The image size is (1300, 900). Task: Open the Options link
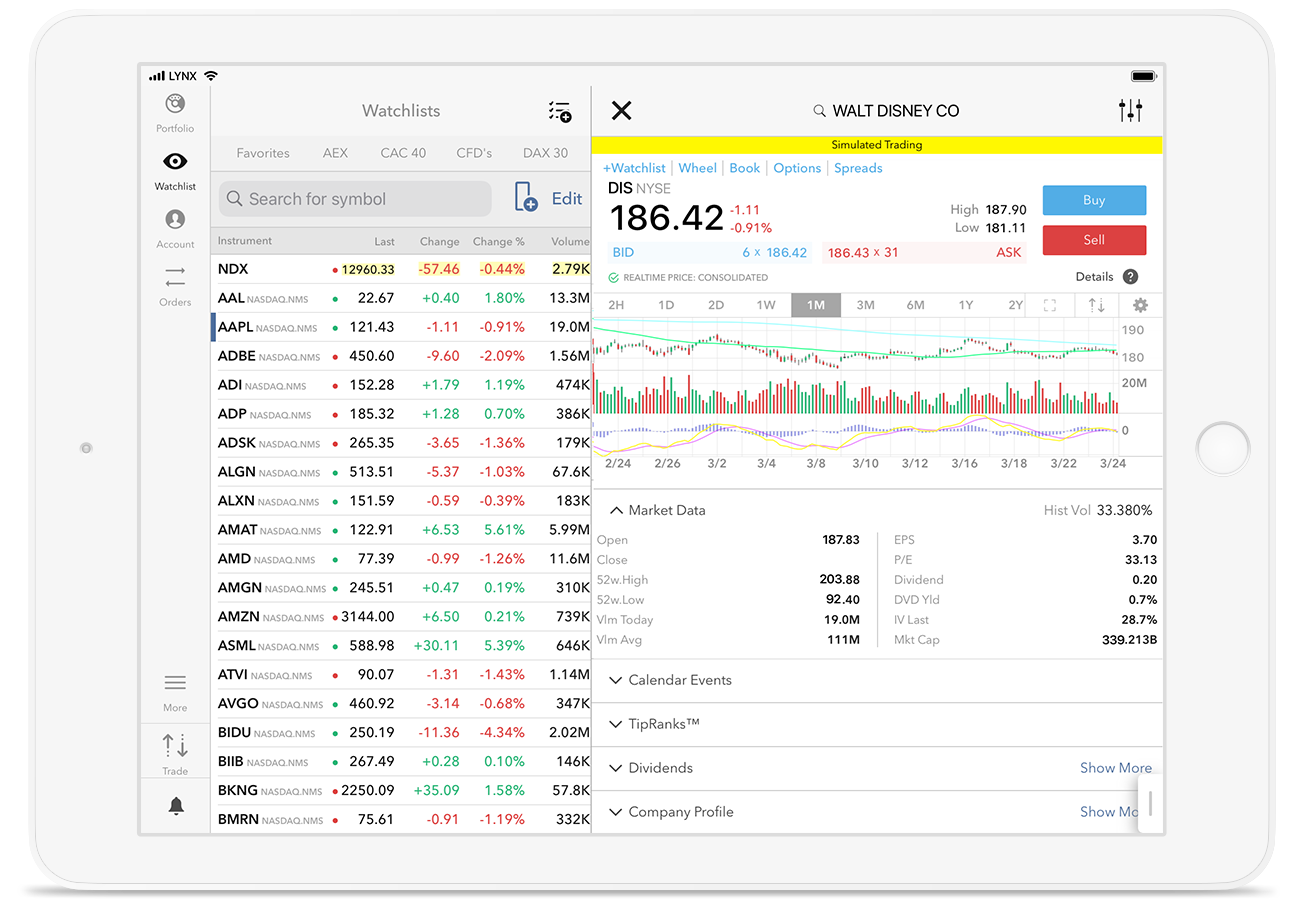point(797,168)
